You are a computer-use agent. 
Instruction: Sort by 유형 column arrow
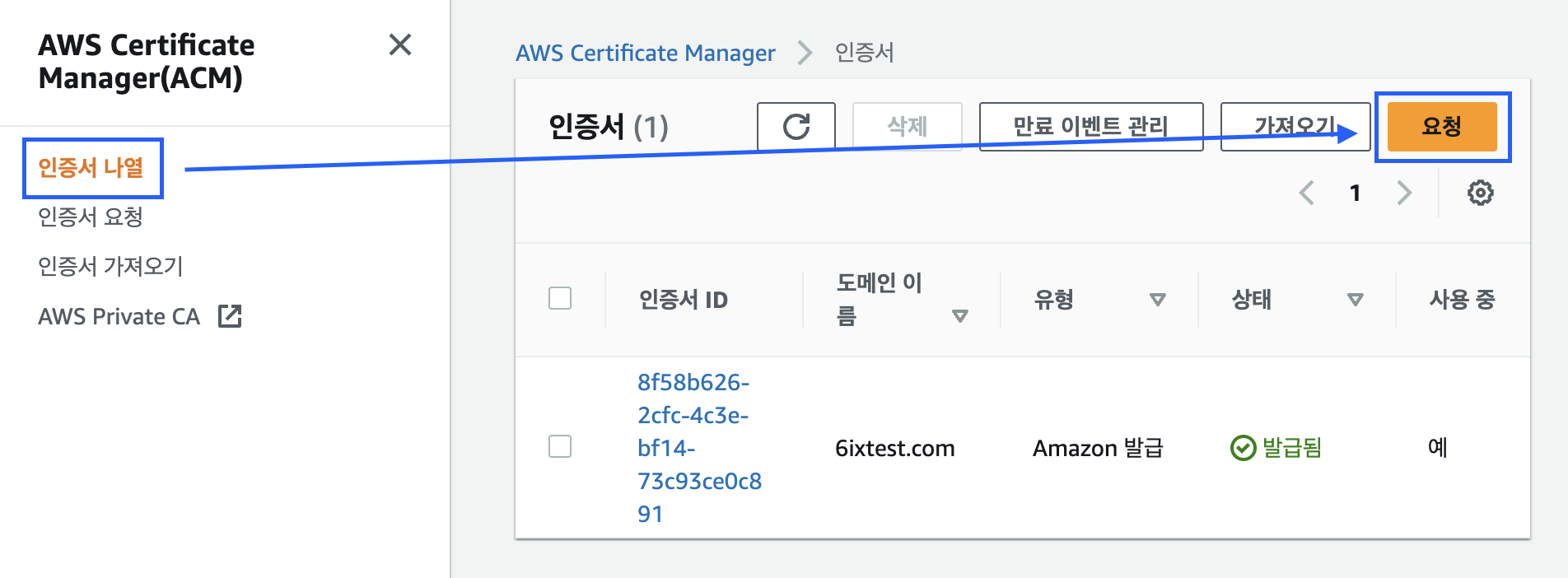pyautogui.click(x=1157, y=300)
